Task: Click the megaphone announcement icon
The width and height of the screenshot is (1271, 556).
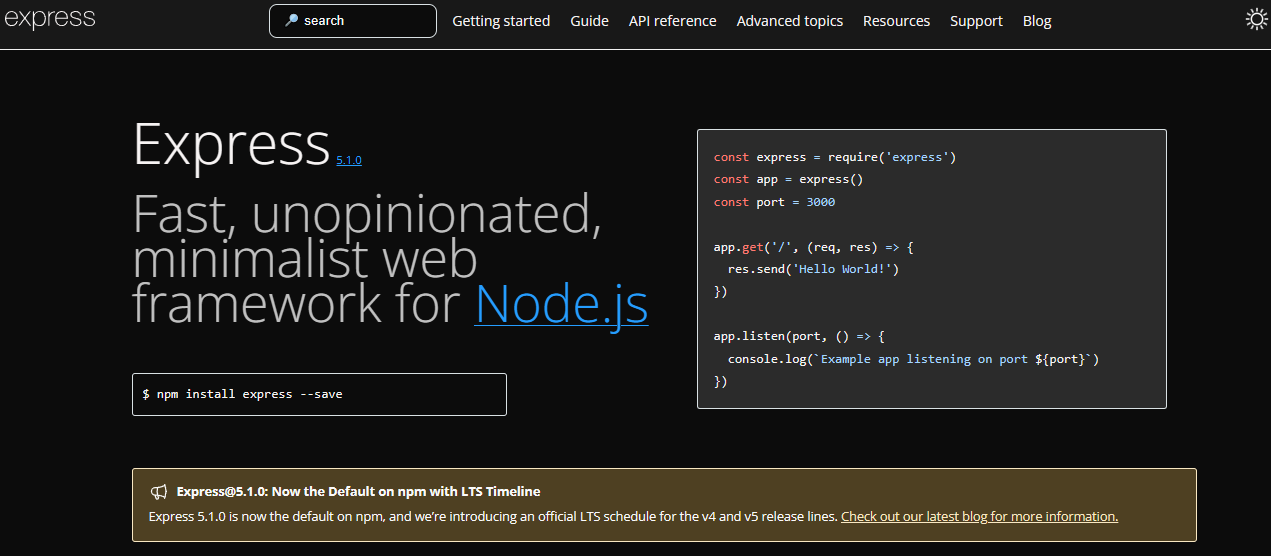Action: 159,491
